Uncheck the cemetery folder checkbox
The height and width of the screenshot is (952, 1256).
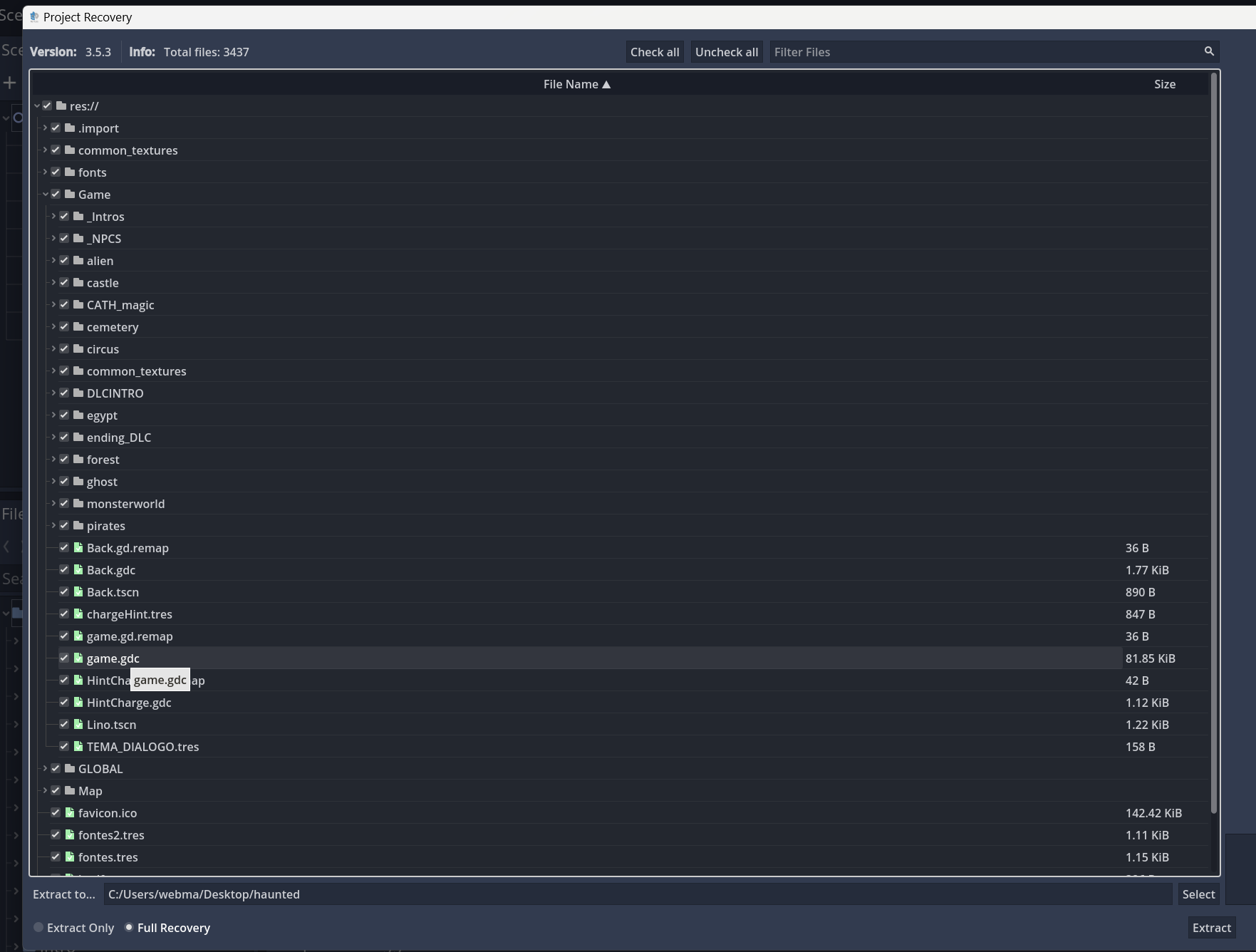coord(64,327)
